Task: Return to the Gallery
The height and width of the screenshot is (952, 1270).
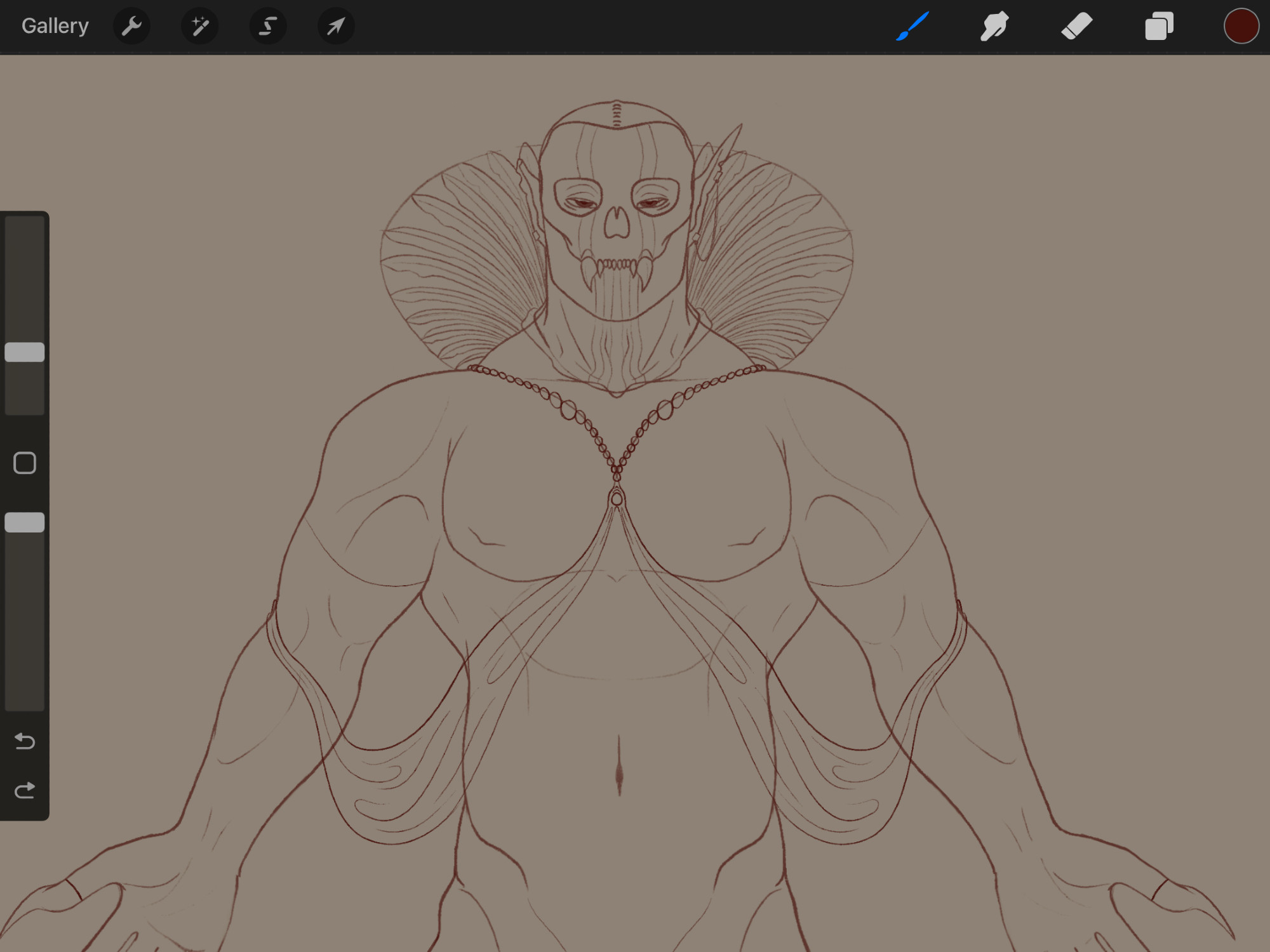Action: click(55, 26)
